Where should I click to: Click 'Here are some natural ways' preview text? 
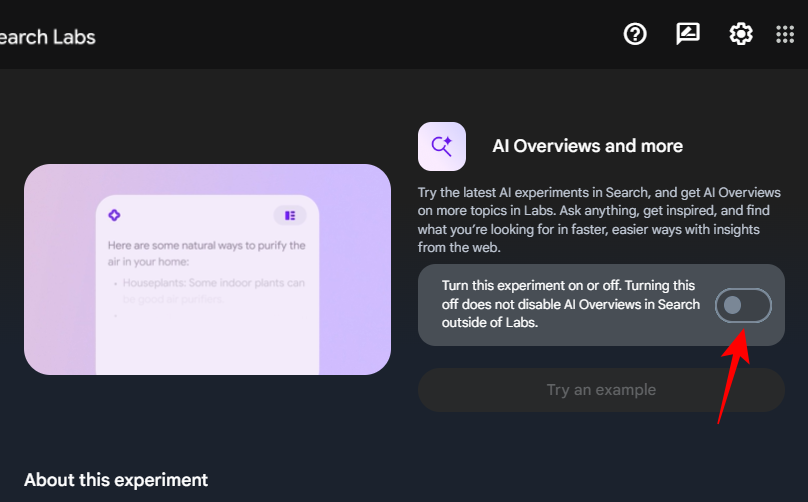click(207, 253)
